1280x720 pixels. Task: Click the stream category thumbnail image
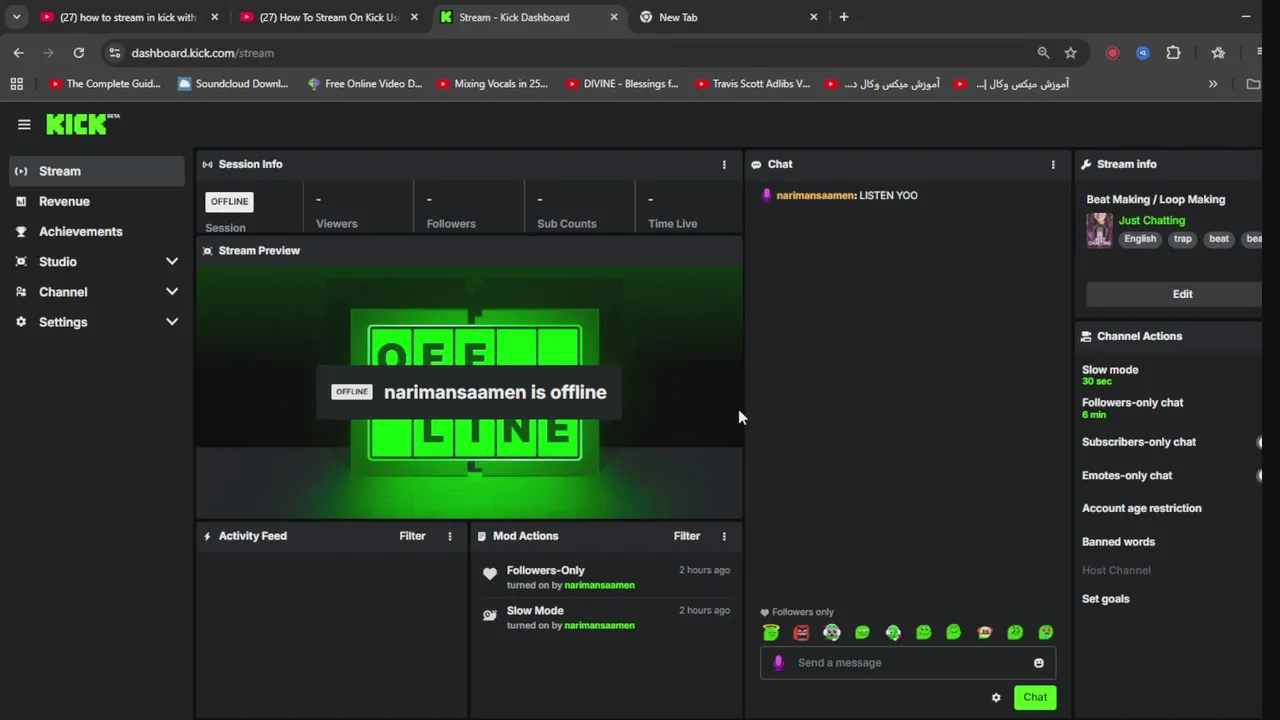click(x=1099, y=230)
